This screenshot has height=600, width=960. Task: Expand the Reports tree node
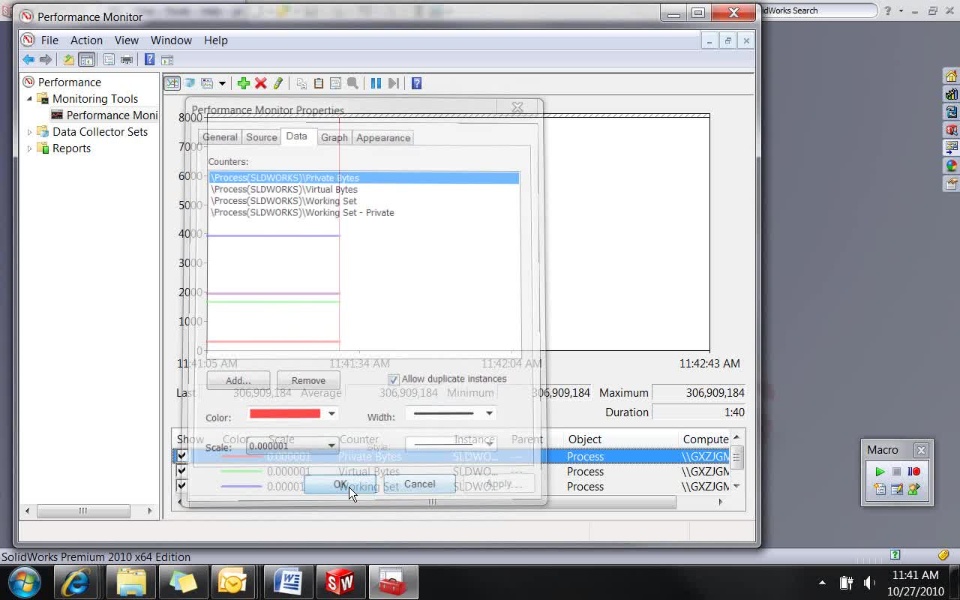tap(29, 148)
